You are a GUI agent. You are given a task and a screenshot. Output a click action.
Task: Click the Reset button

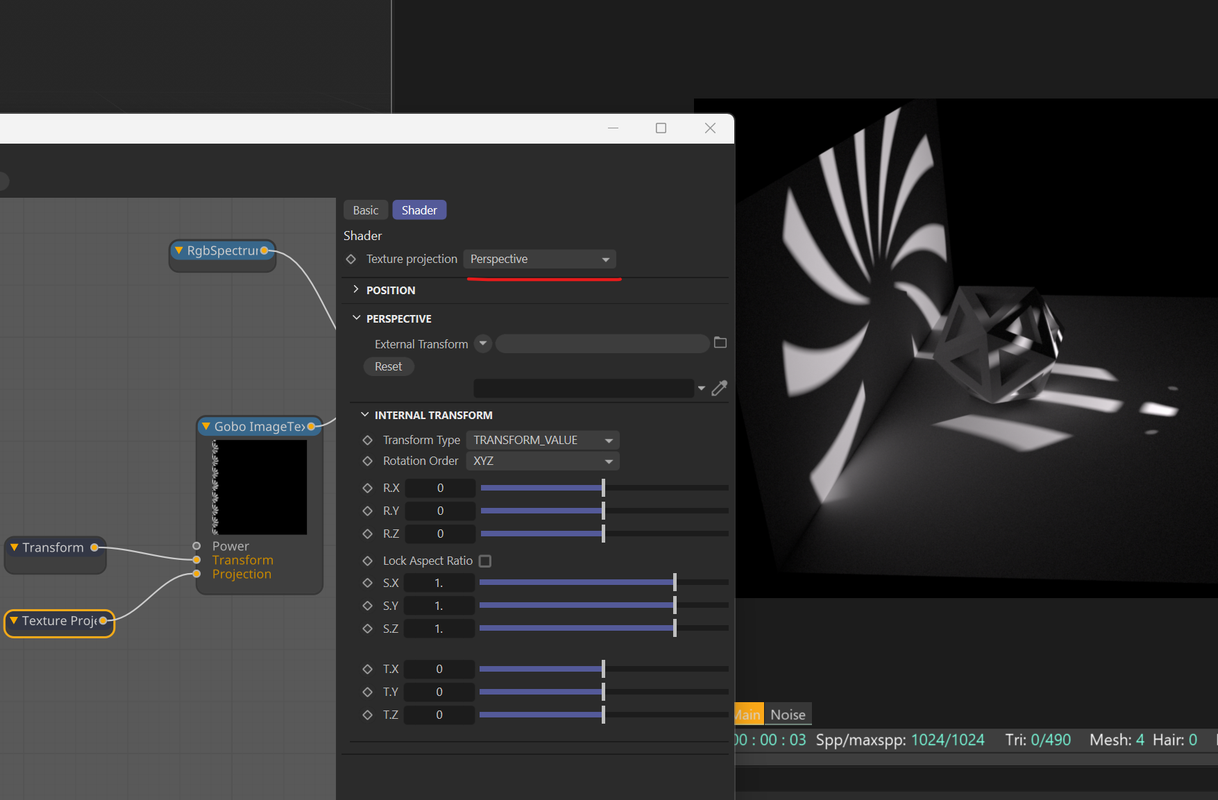click(x=388, y=366)
